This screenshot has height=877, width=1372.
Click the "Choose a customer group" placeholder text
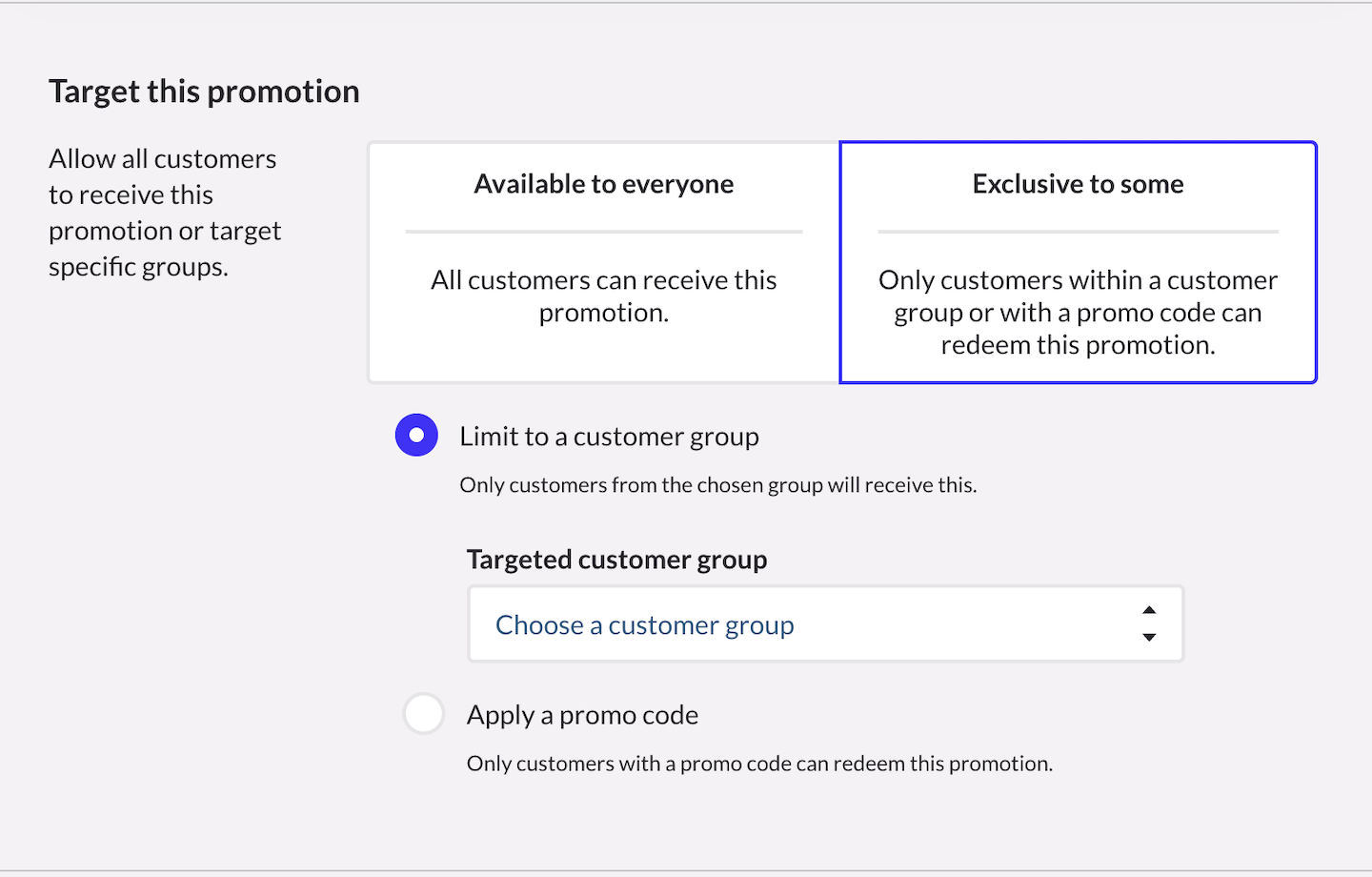coord(644,625)
